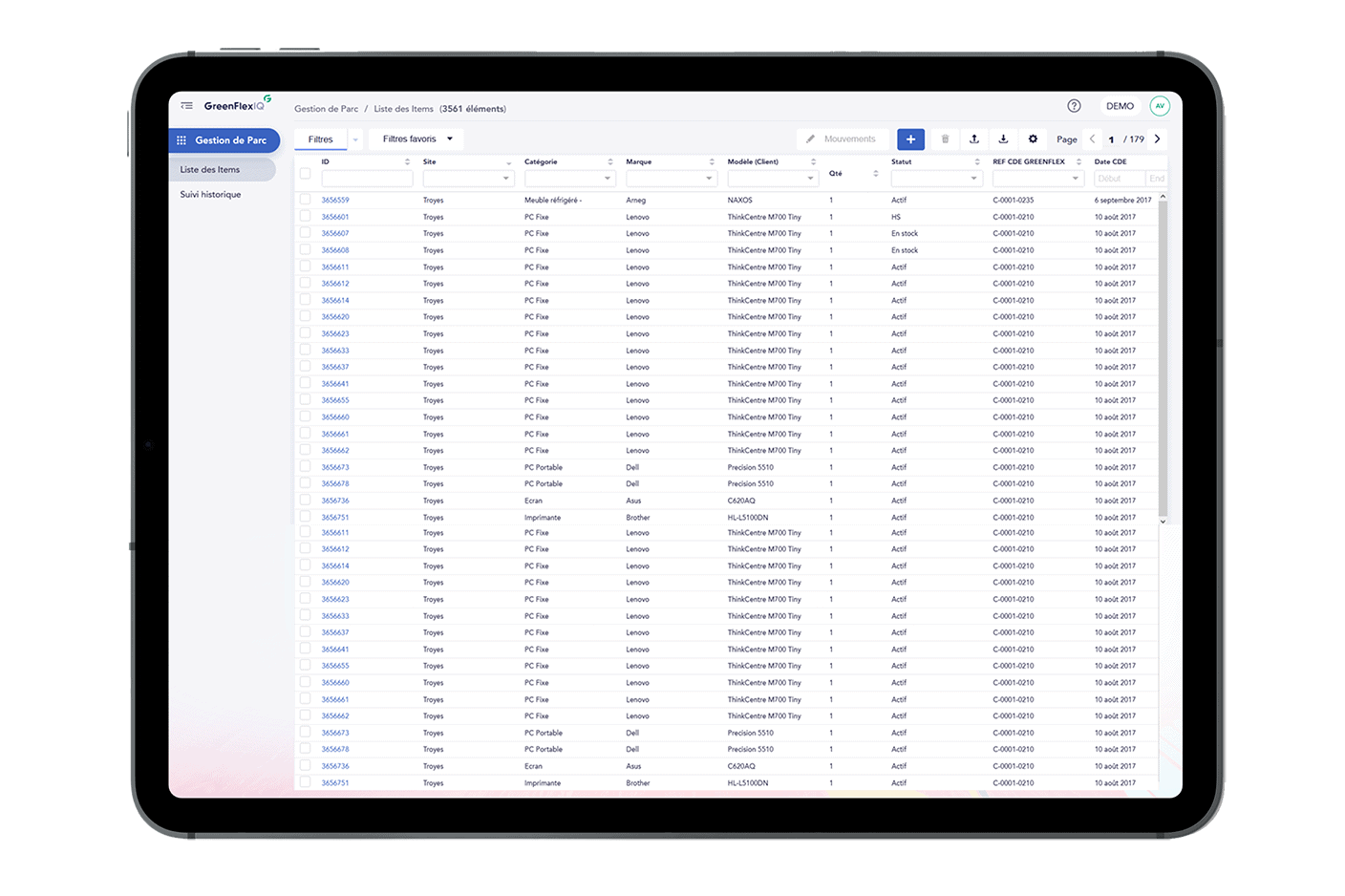Screen dimensions: 1345x896
Task: Open the AV user avatar
Action: point(1160,106)
